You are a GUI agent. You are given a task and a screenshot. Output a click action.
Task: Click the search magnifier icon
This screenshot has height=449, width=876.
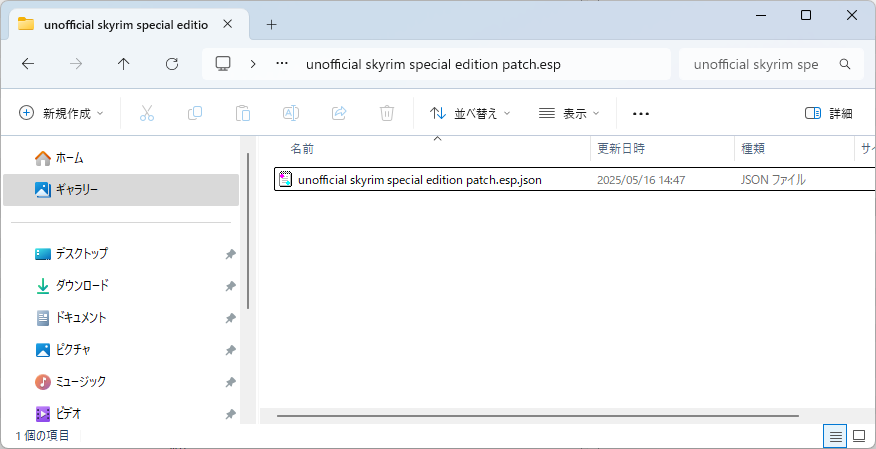845,64
